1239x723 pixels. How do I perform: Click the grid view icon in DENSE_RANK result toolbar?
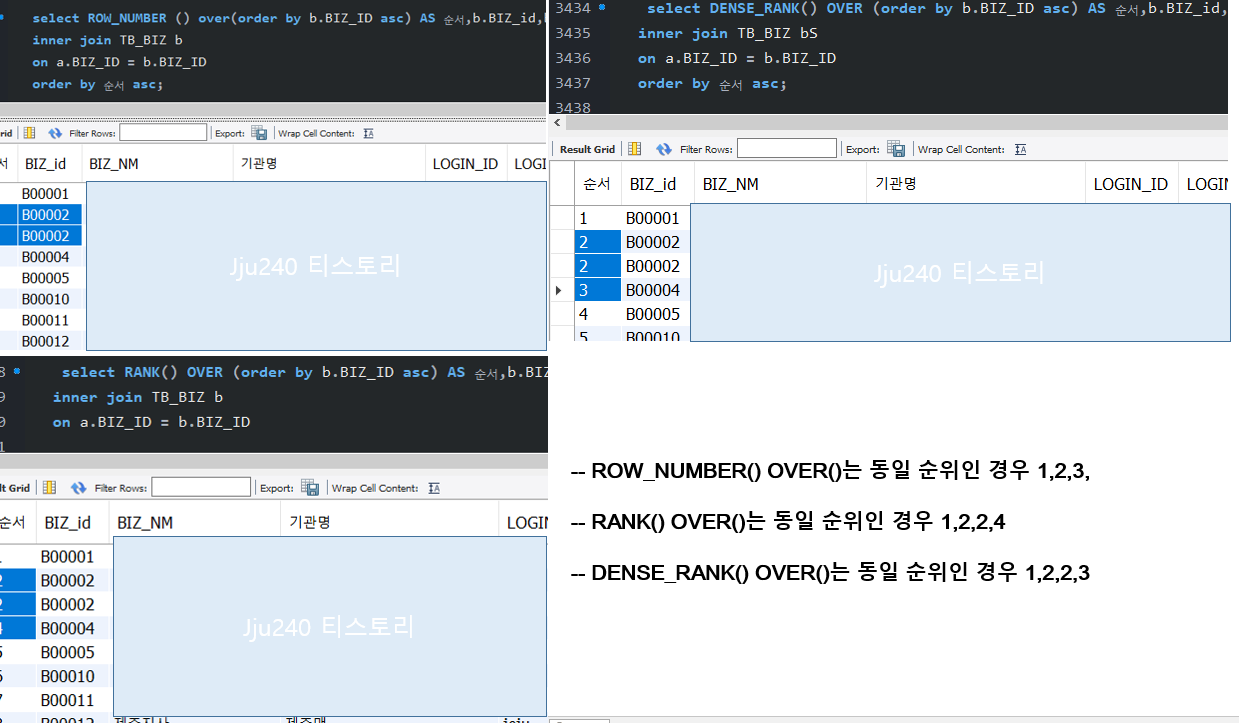[634, 149]
